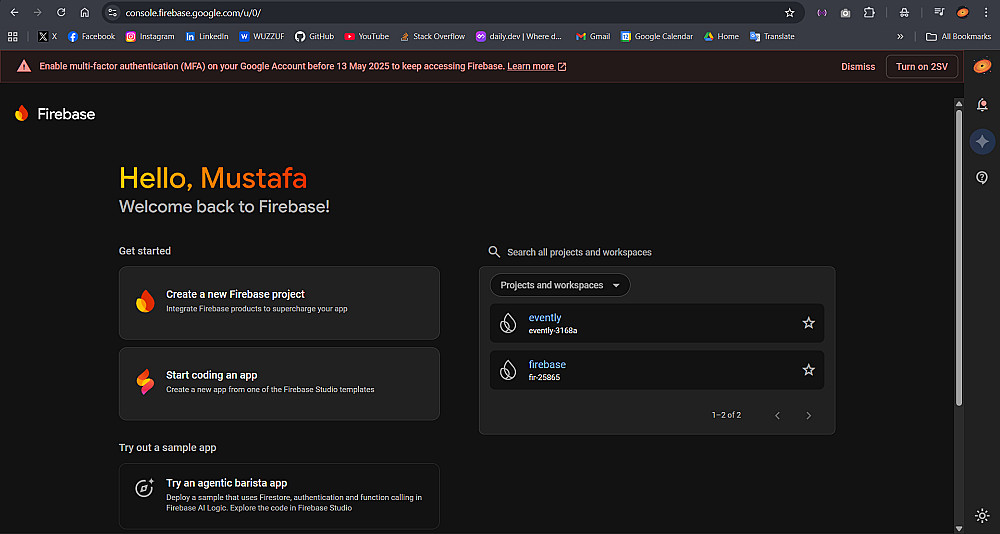Click the Start coding an app card
Viewport: 1000px width, 534px height.
[279, 383]
